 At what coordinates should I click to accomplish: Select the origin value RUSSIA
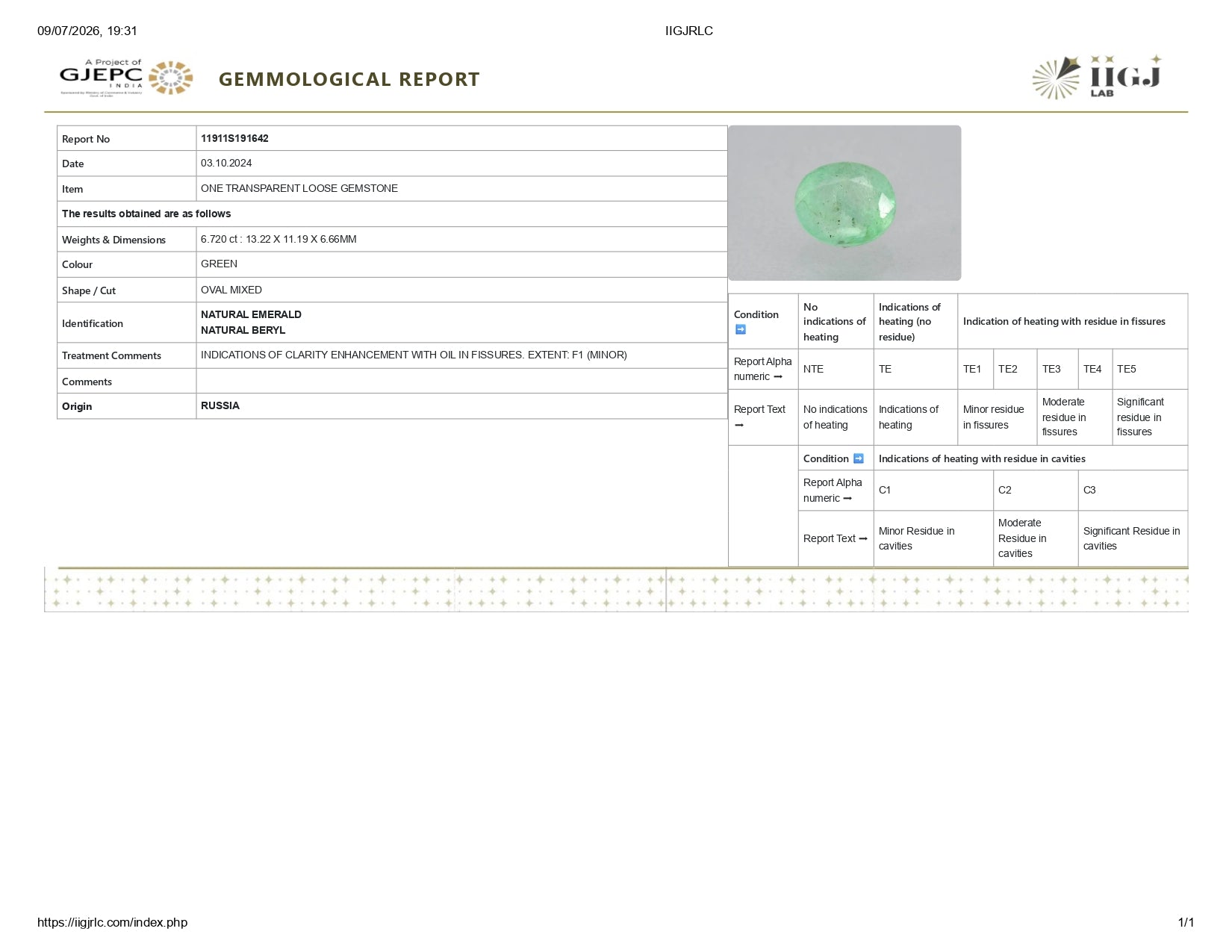pyautogui.click(x=220, y=405)
